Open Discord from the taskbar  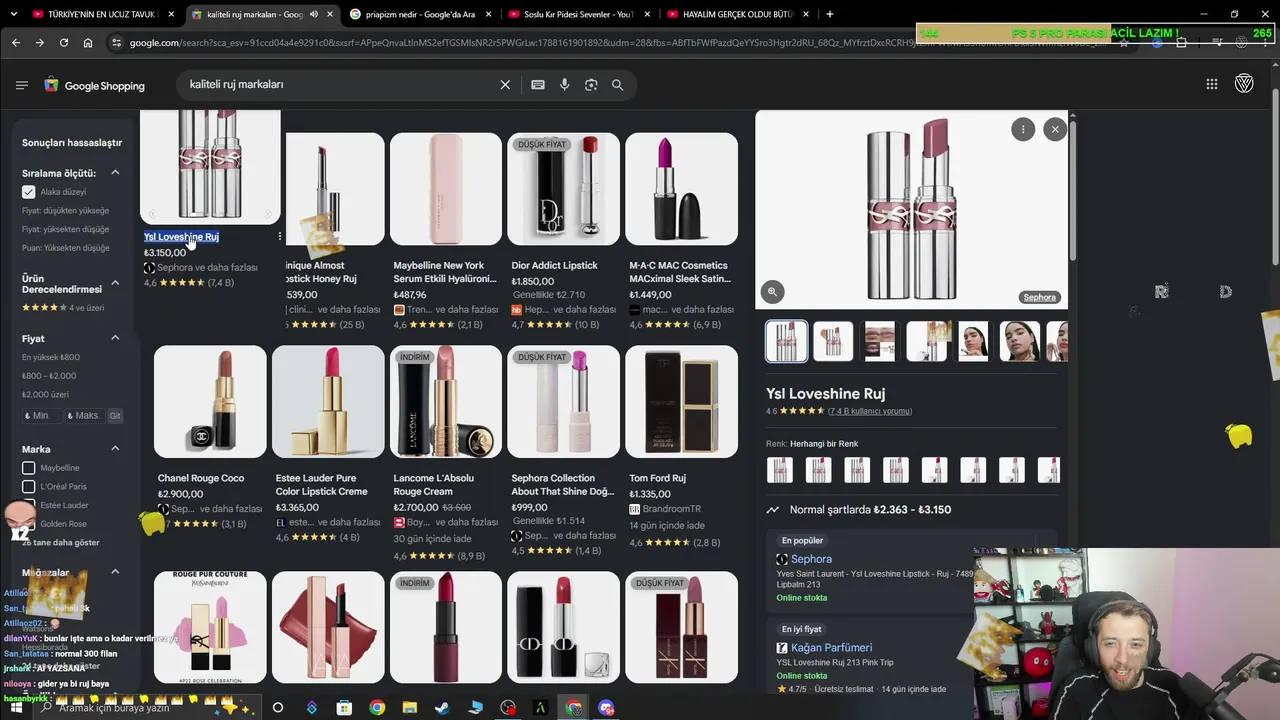click(x=606, y=708)
